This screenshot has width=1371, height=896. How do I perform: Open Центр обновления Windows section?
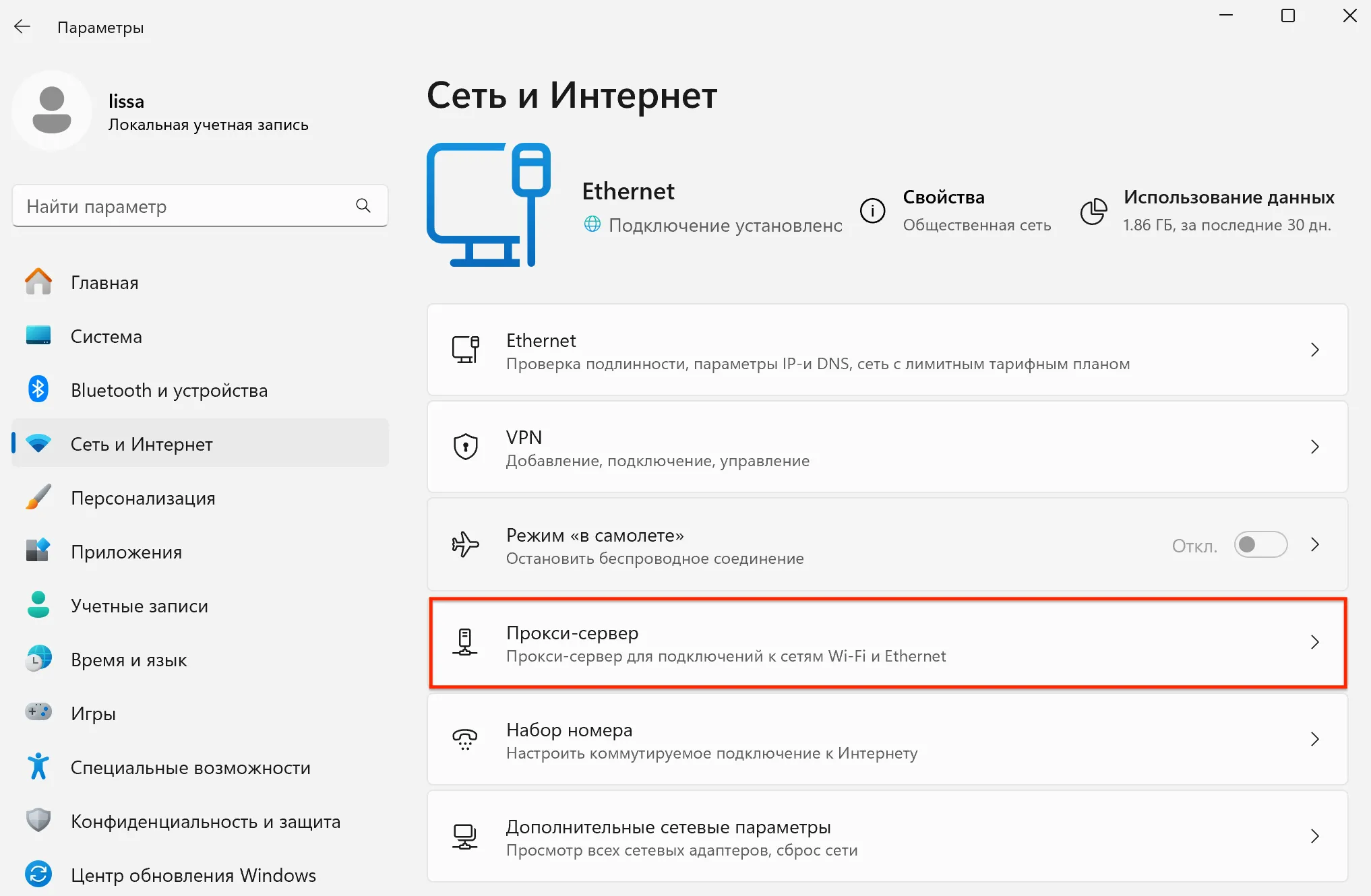200,874
